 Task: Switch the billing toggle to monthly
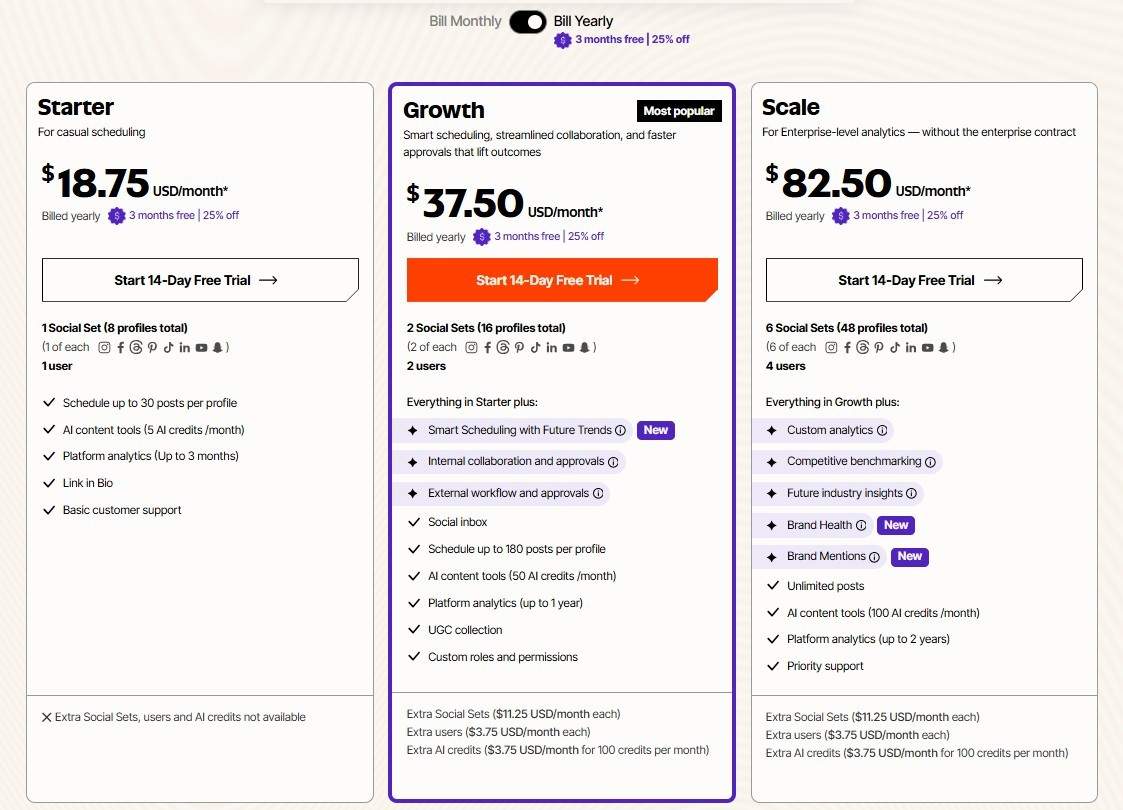point(527,21)
